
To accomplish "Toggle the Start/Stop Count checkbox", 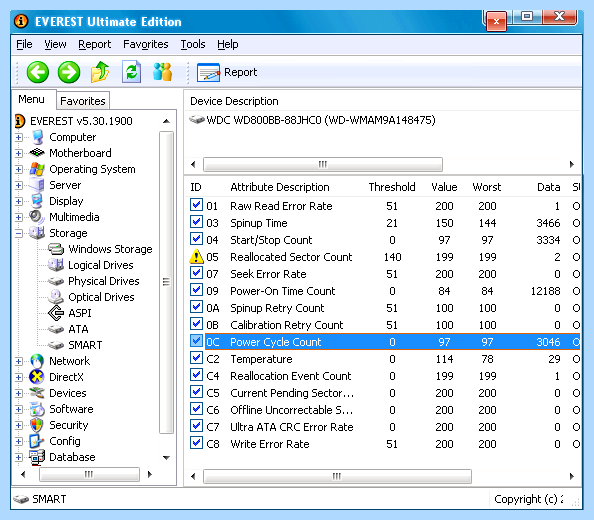I will click(196, 239).
